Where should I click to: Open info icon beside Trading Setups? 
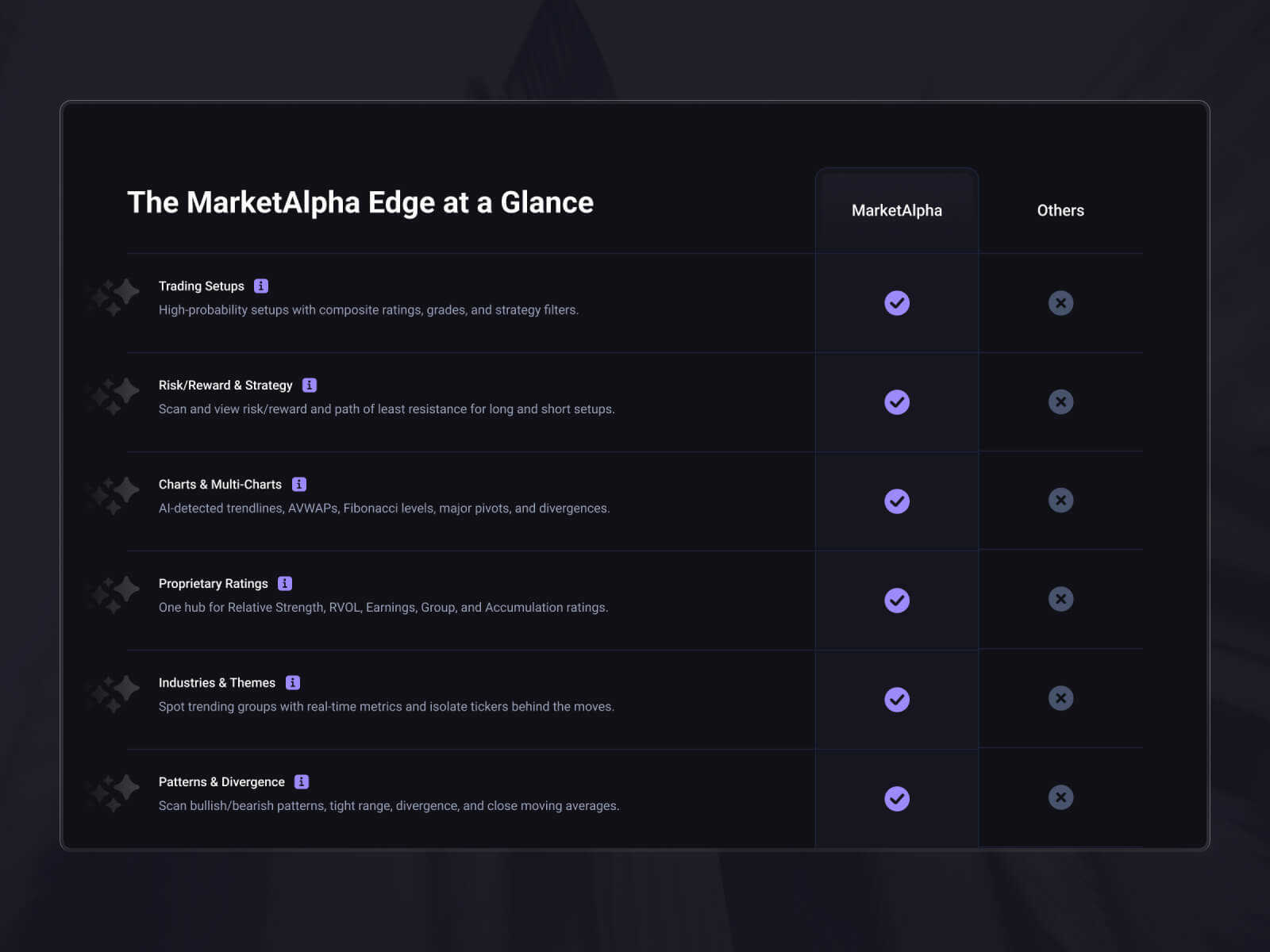click(x=261, y=286)
